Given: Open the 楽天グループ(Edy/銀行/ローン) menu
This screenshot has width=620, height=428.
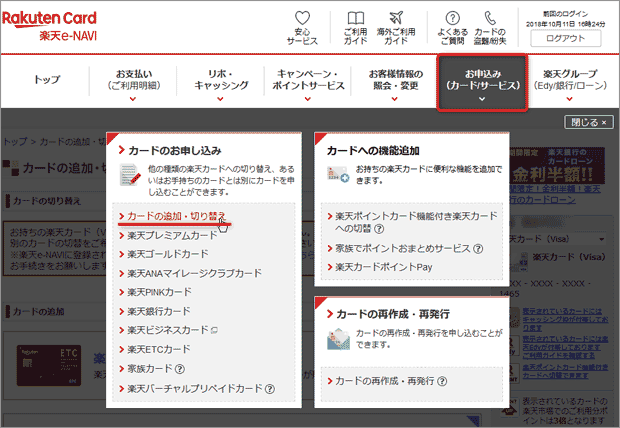Looking at the screenshot, I should (x=569, y=80).
